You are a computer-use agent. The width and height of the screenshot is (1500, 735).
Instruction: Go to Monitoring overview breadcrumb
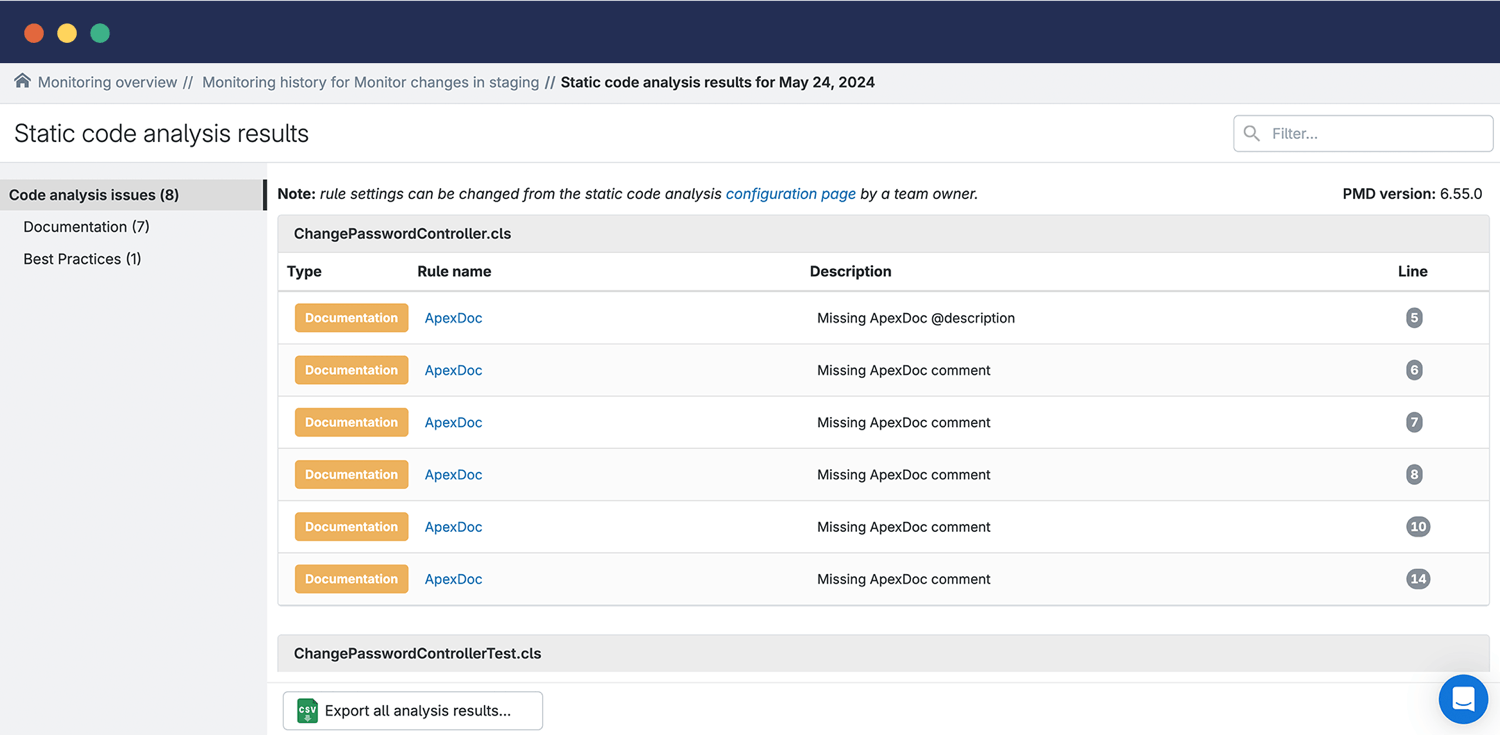(107, 82)
